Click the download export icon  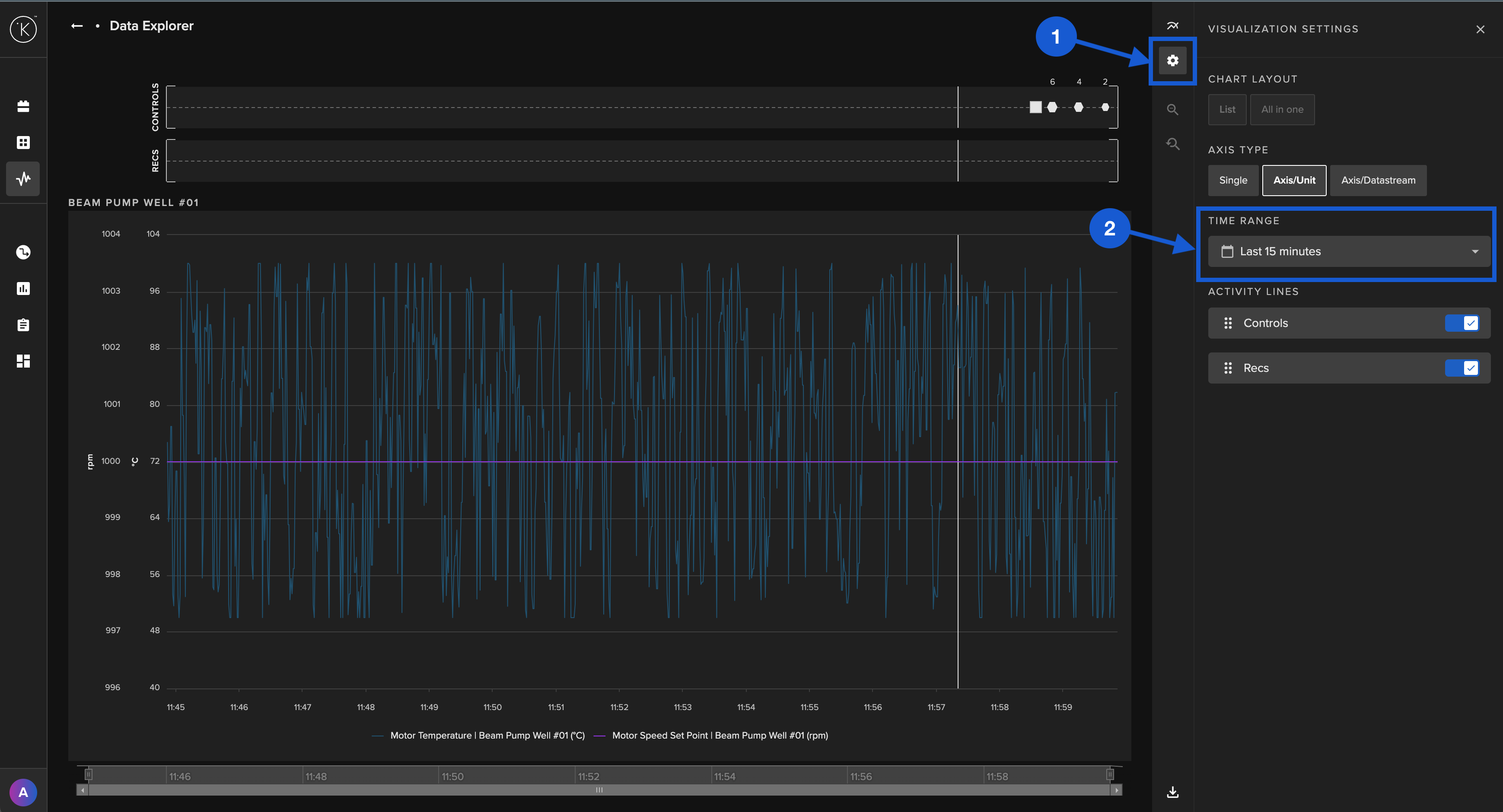point(1172,792)
